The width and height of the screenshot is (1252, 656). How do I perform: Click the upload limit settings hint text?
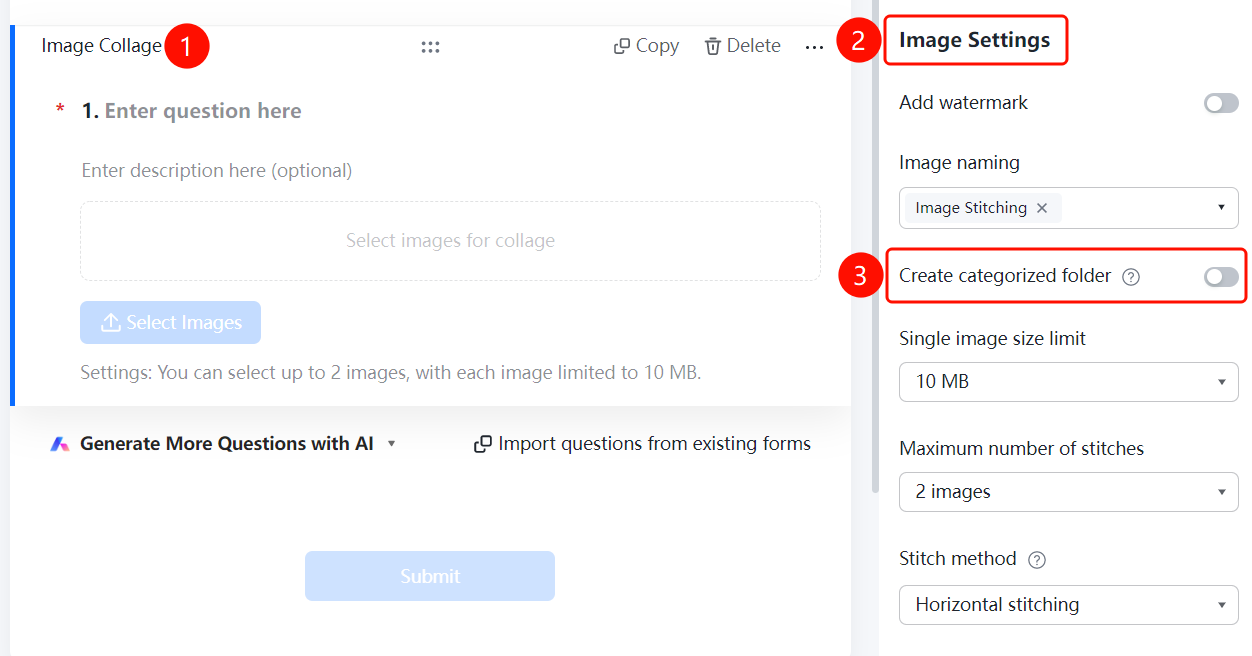(391, 373)
